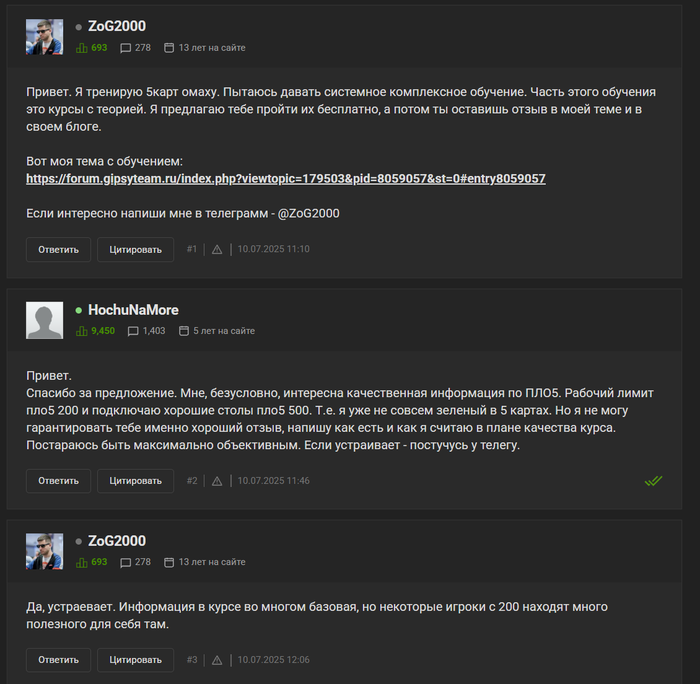Click green rating icon beside 9,450
The height and width of the screenshot is (684, 700).
(x=82, y=331)
